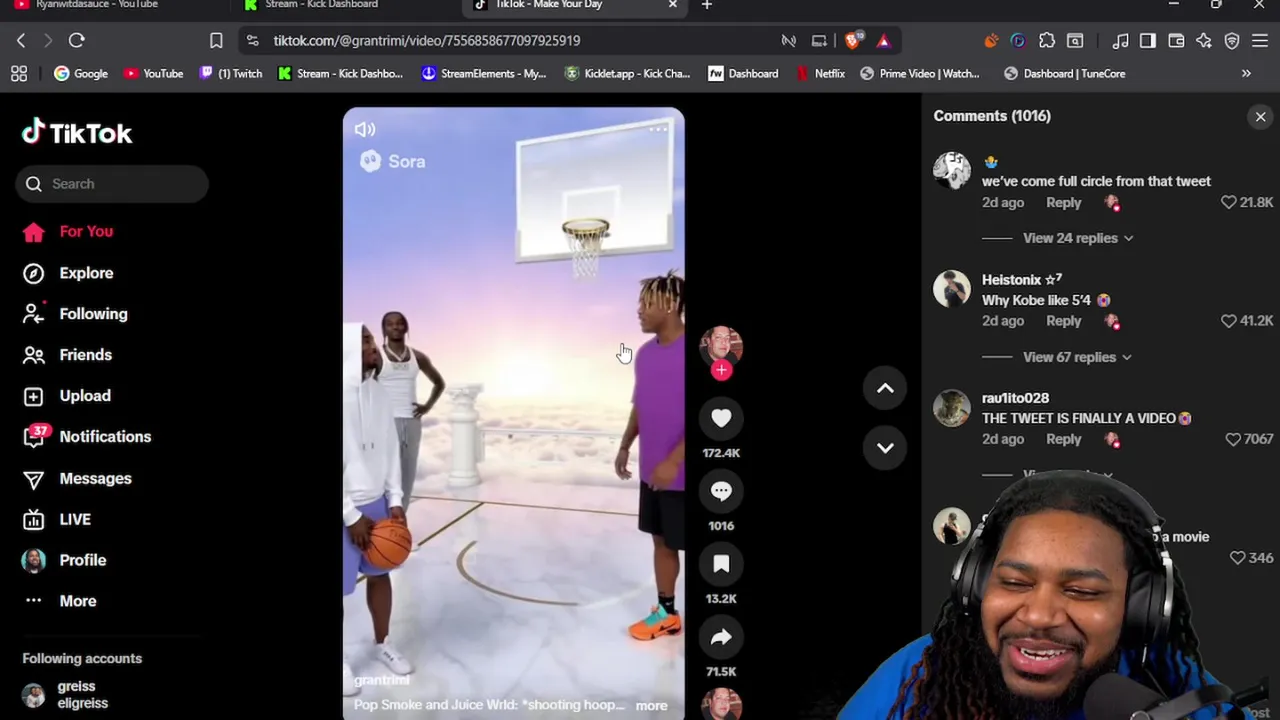Toggle the video volume speaker icon

(x=365, y=129)
